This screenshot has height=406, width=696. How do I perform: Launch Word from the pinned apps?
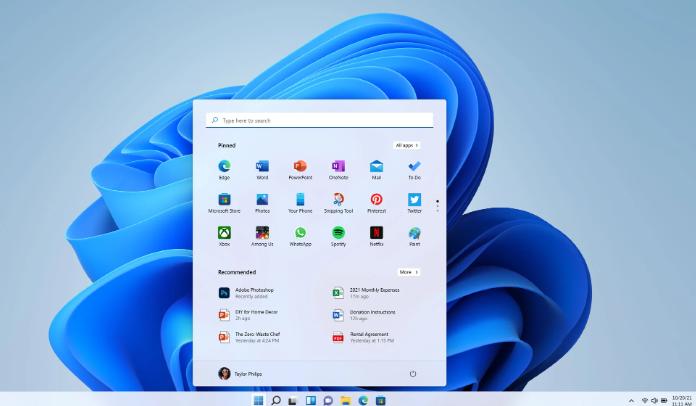coord(262,169)
